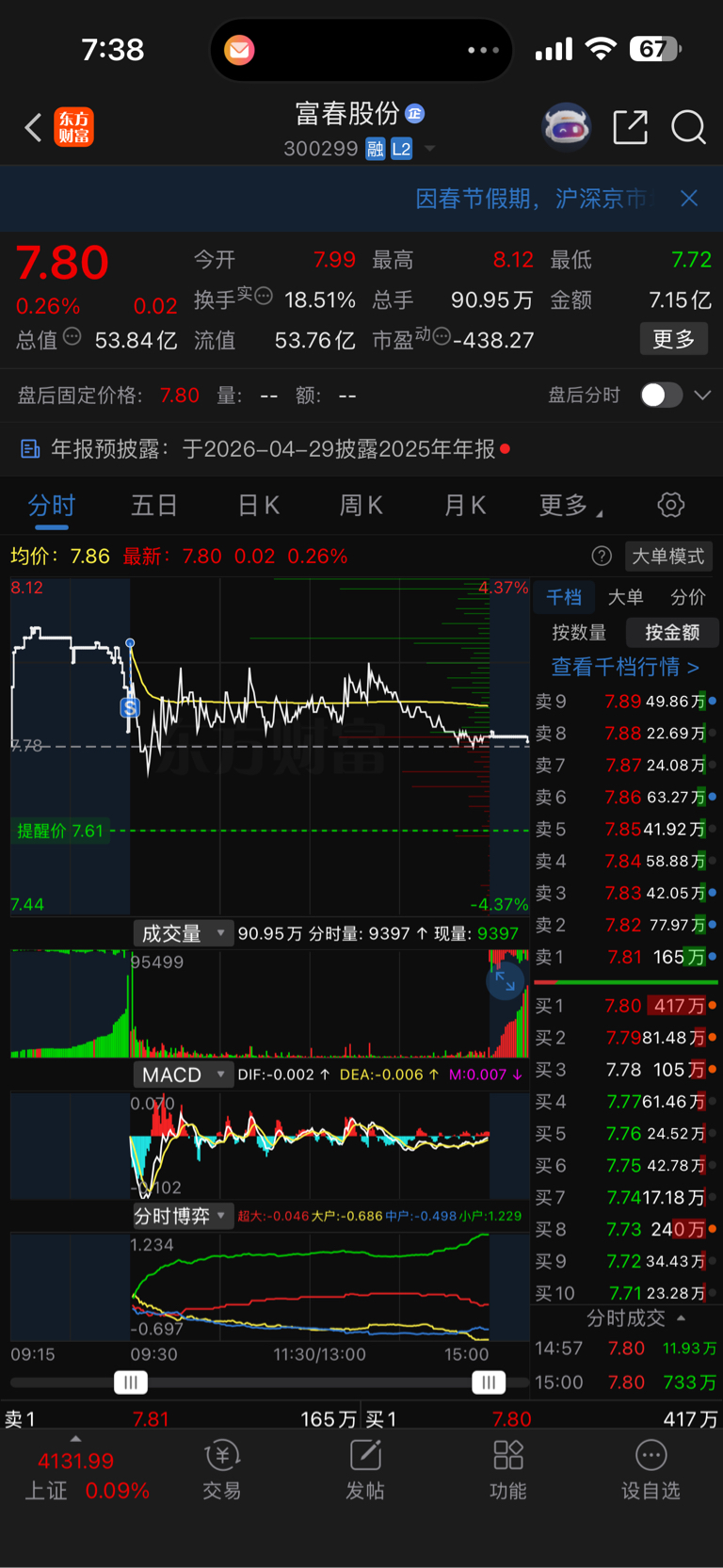Enable 大单模式 button
This screenshot has width=723, height=1568.
668,556
